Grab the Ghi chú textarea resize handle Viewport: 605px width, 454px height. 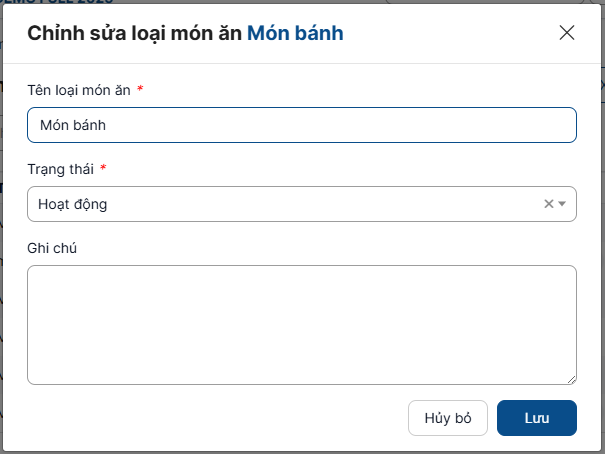click(571, 379)
